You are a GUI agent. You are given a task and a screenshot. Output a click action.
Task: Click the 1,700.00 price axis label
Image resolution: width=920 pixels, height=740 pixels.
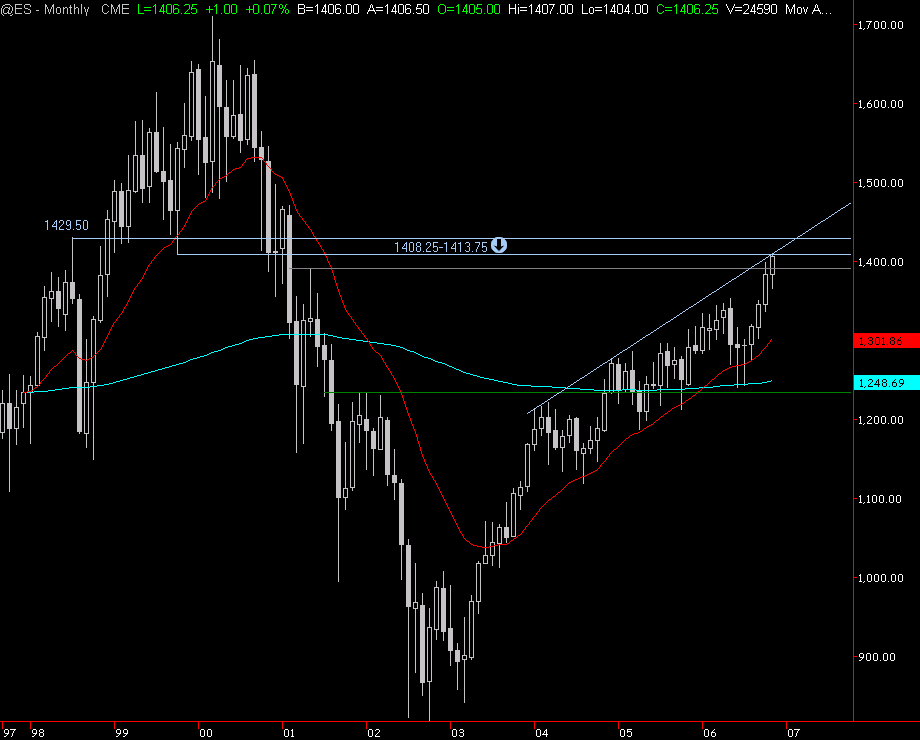pos(881,25)
